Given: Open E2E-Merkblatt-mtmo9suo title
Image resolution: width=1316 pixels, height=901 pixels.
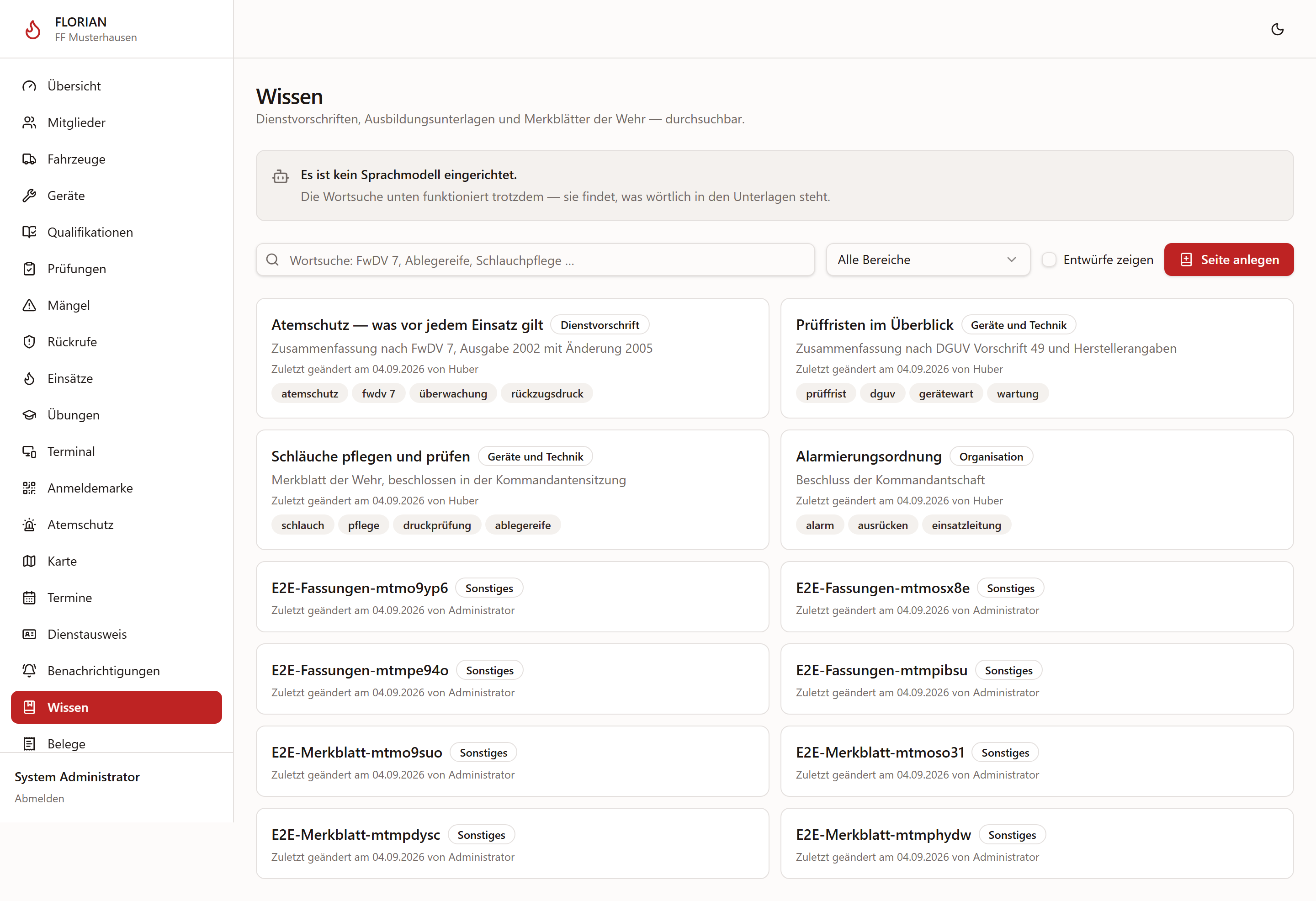Looking at the screenshot, I should point(357,752).
